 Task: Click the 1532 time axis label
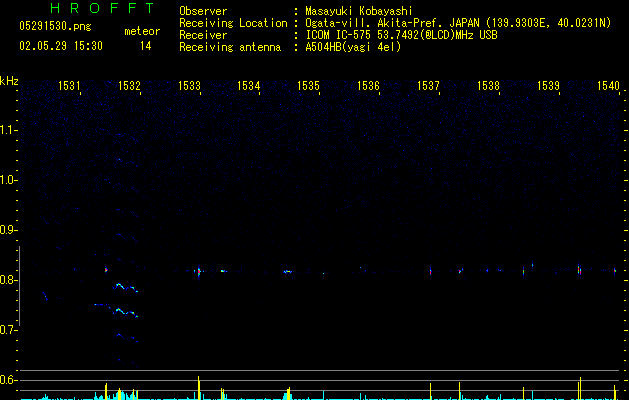click(129, 86)
